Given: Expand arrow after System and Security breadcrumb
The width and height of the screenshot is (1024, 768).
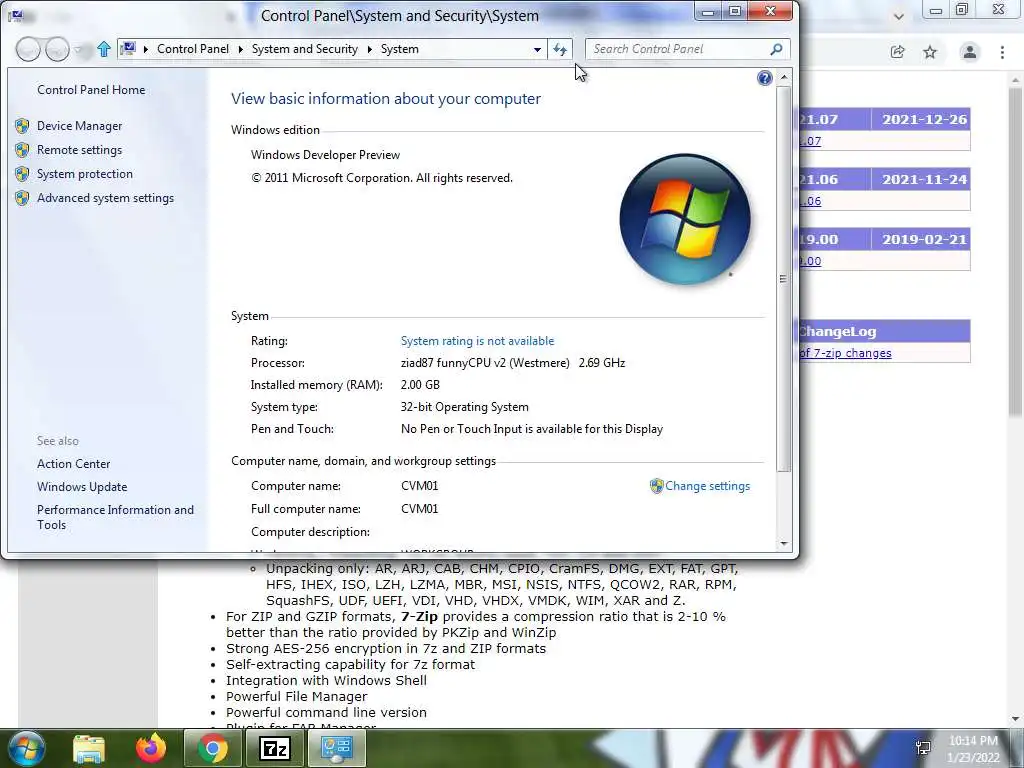Looking at the screenshot, I should (x=369, y=49).
